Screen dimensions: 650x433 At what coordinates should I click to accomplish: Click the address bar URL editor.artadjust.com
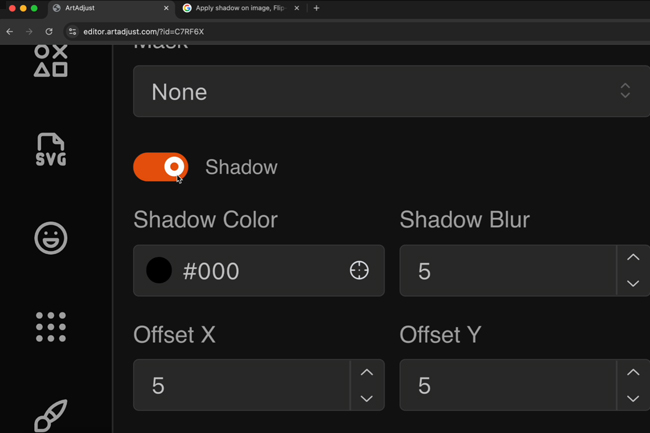tap(143, 32)
